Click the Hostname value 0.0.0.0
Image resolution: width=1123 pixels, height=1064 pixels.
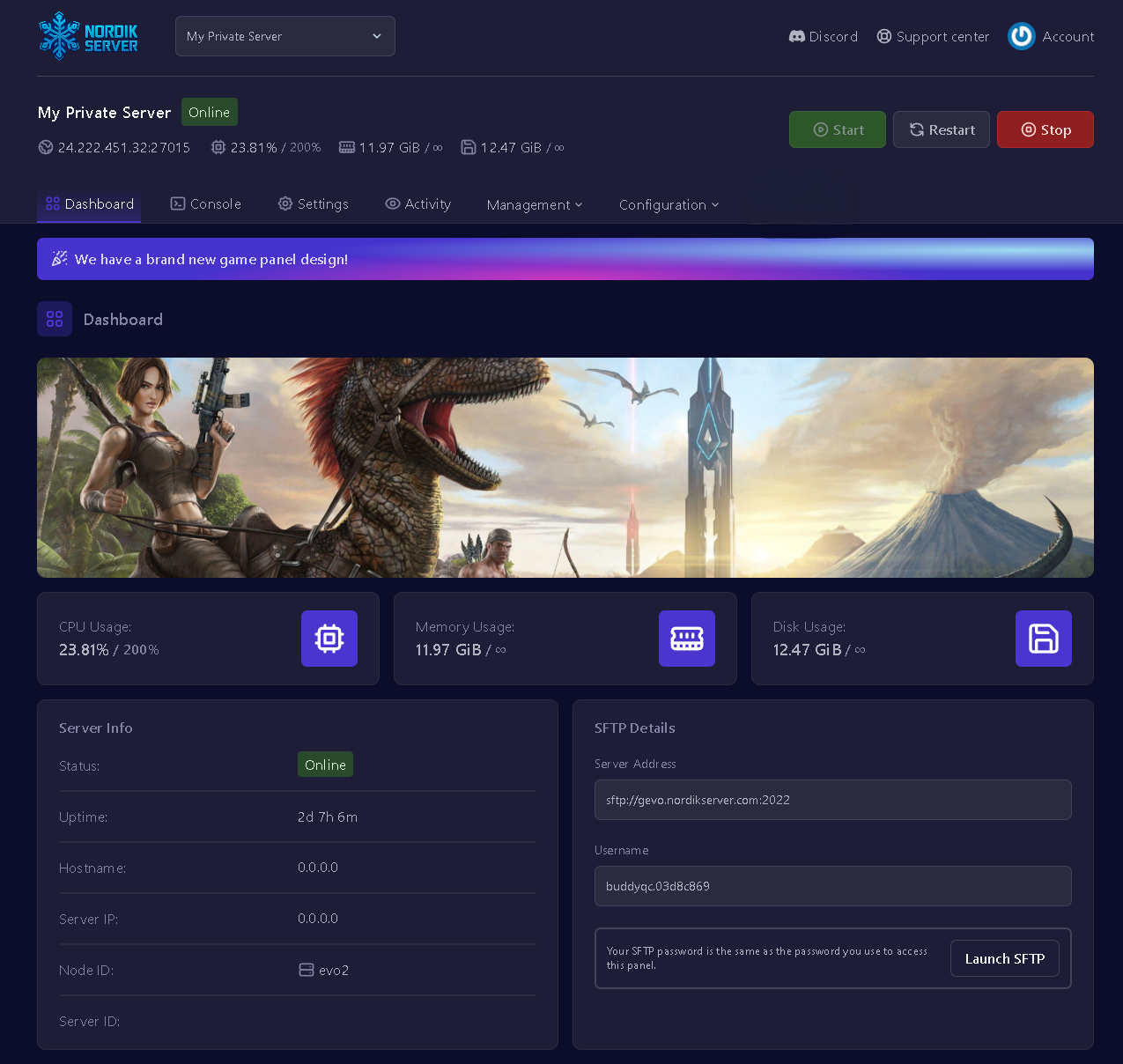click(x=318, y=868)
